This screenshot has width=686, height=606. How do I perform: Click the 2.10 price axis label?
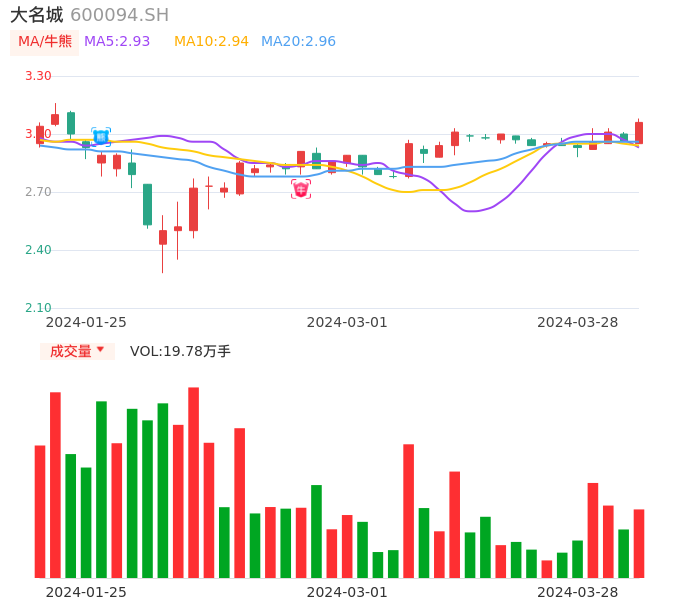point(38,308)
